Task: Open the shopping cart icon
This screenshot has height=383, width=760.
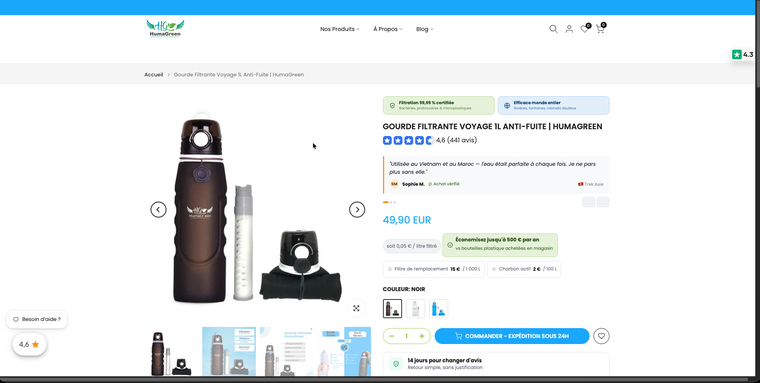Action: click(601, 29)
